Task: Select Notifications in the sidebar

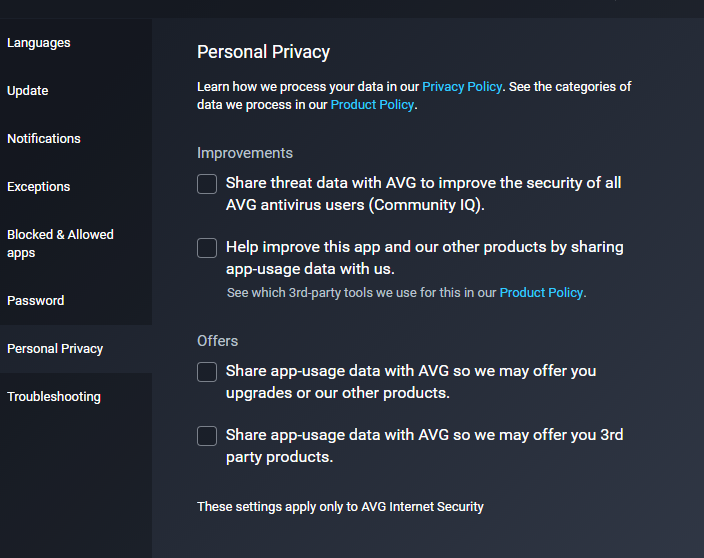Action: tap(44, 139)
